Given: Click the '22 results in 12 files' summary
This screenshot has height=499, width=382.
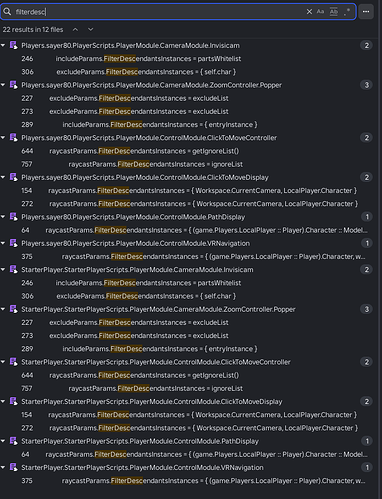Looking at the screenshot, I should click(x=33, y=30).
